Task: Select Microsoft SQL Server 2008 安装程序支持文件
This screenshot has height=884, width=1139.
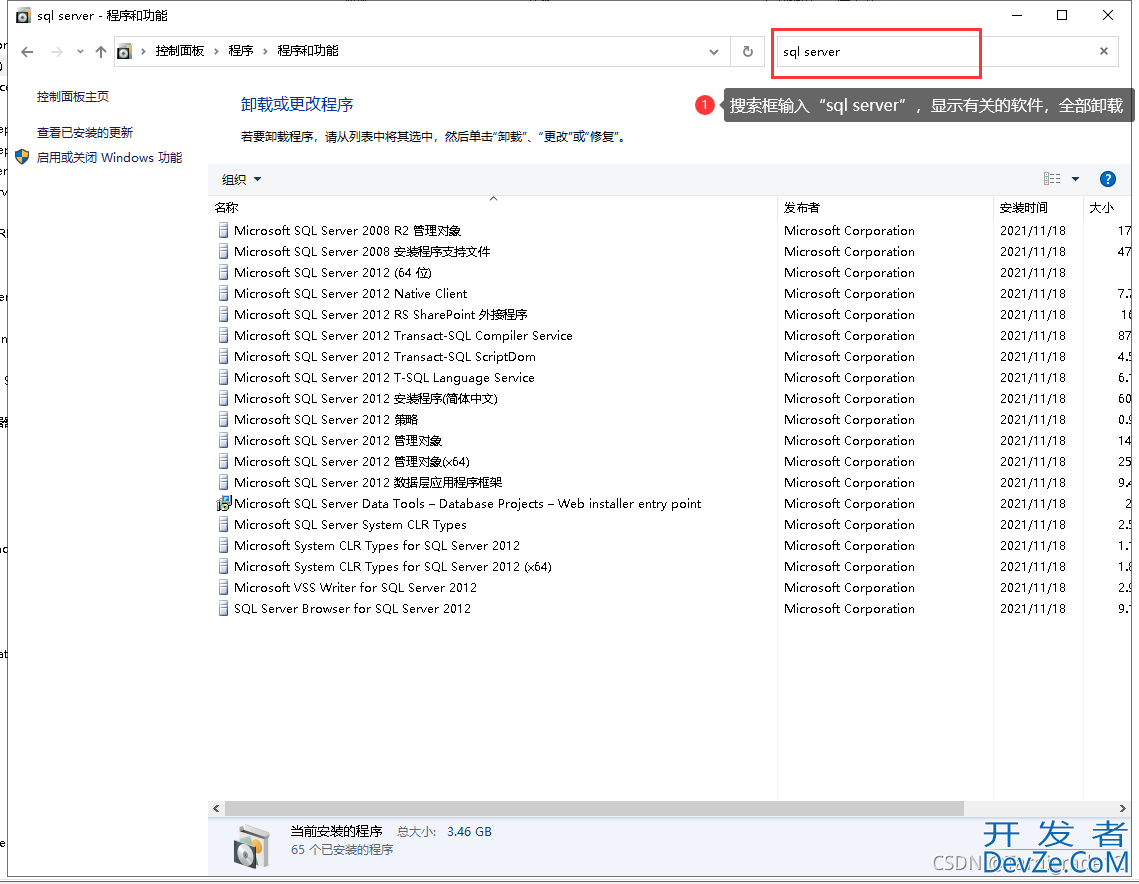Action: [362, 252]
